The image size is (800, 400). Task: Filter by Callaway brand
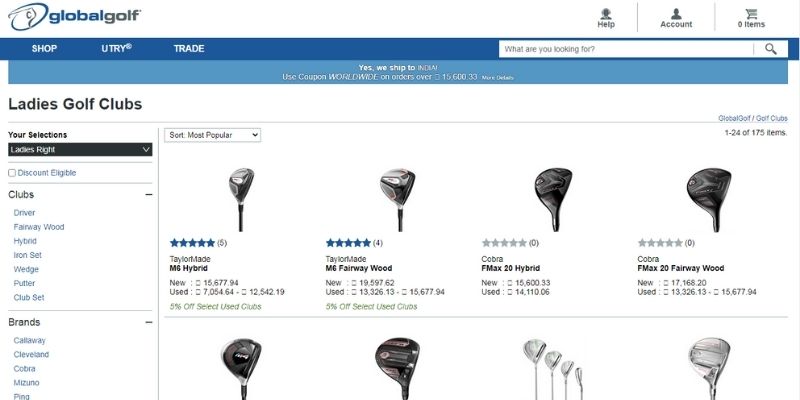[30, 340]
